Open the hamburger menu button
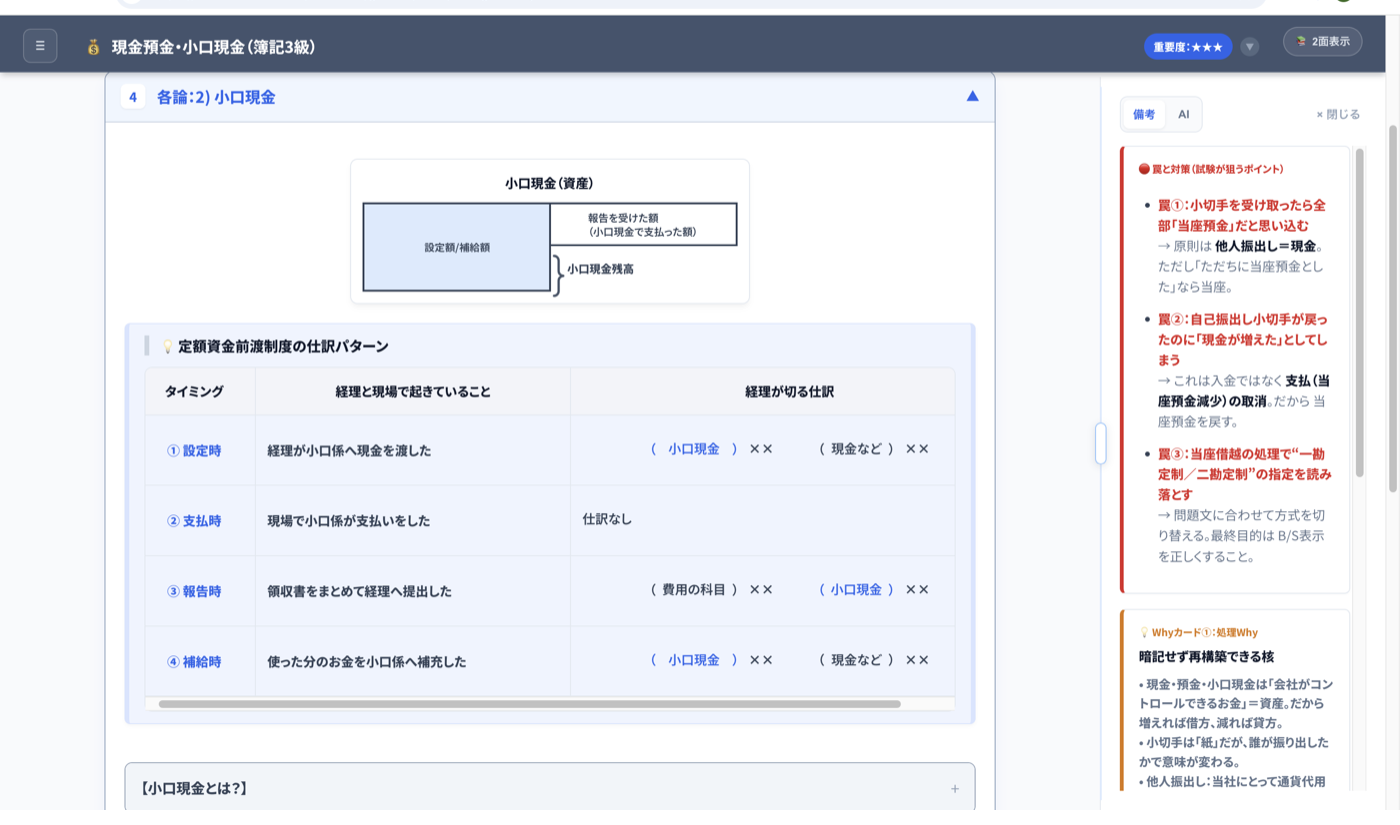This screenshot has height=825, width=1400. (40, 46)
